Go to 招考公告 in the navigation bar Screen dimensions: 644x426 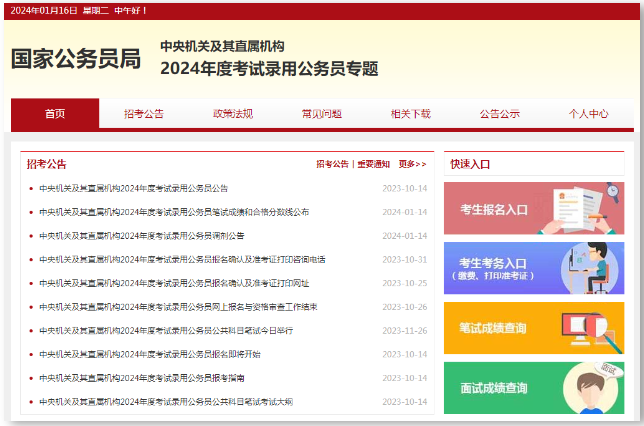(x=144, y=114)
